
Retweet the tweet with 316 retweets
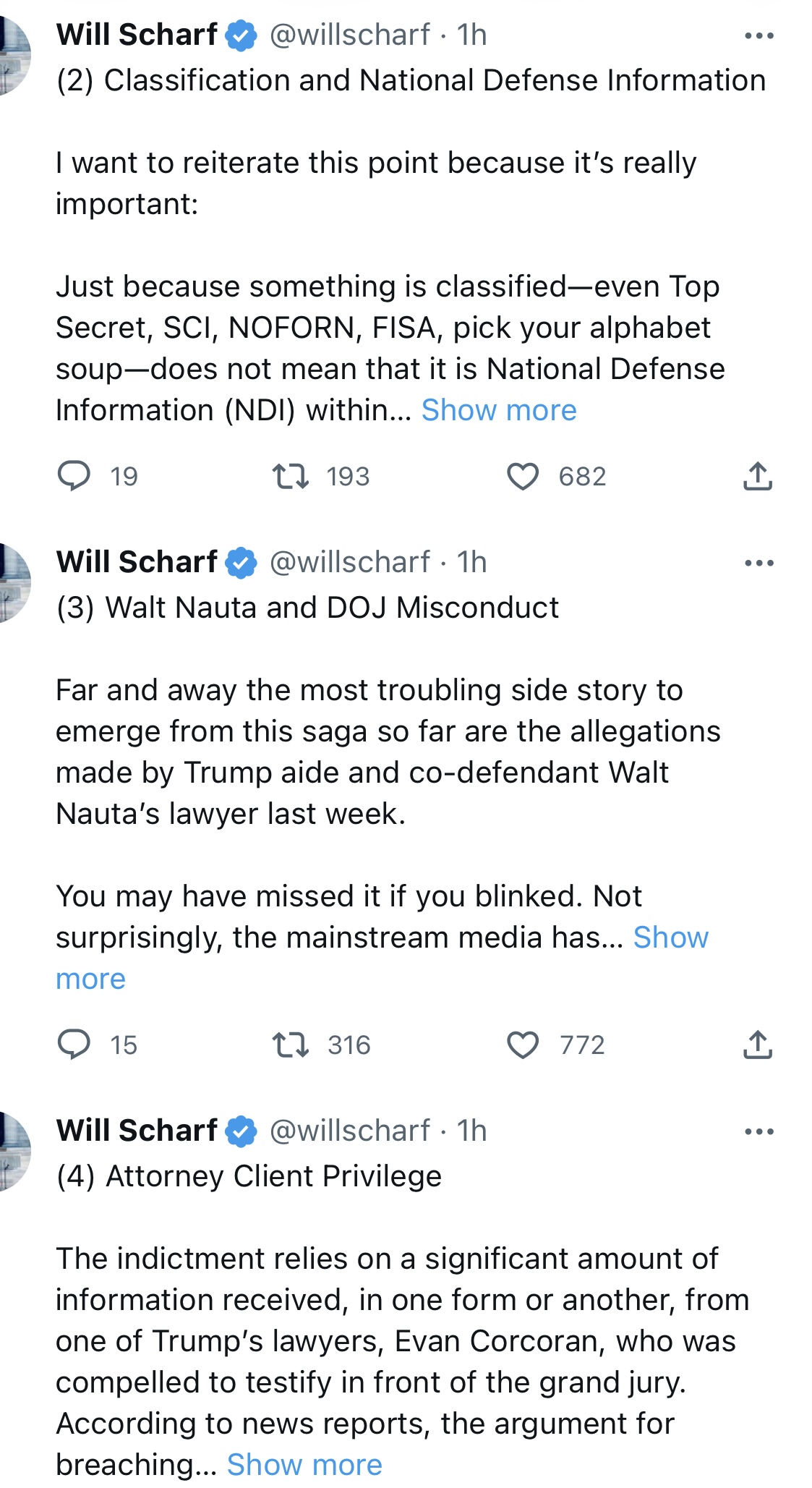pos(290,1045)
